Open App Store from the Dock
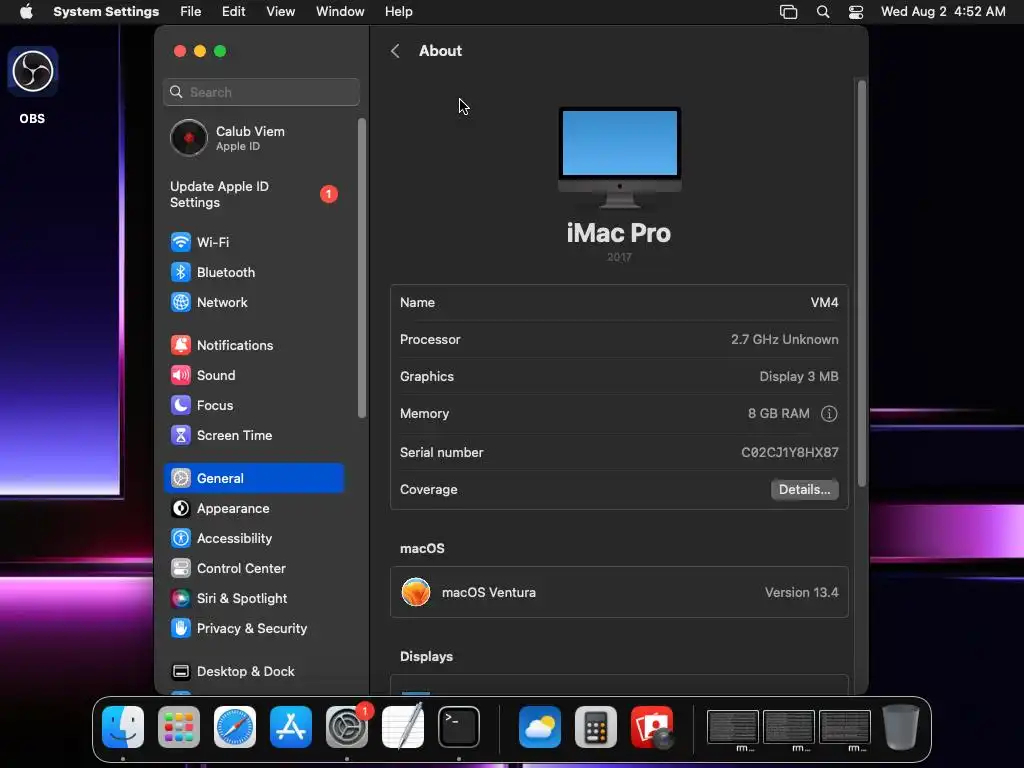 (291, 727)
